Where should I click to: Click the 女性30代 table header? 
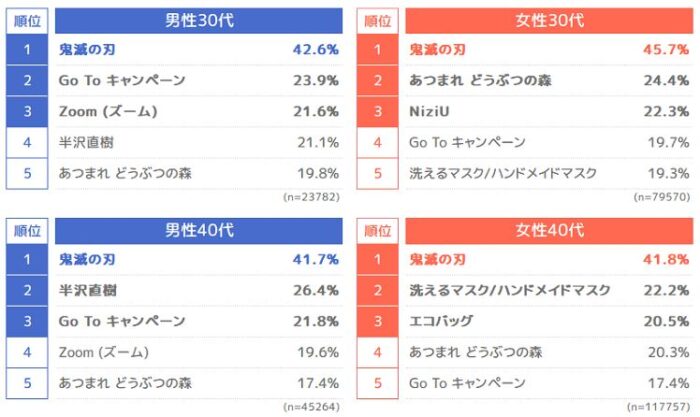pos(550,20)
